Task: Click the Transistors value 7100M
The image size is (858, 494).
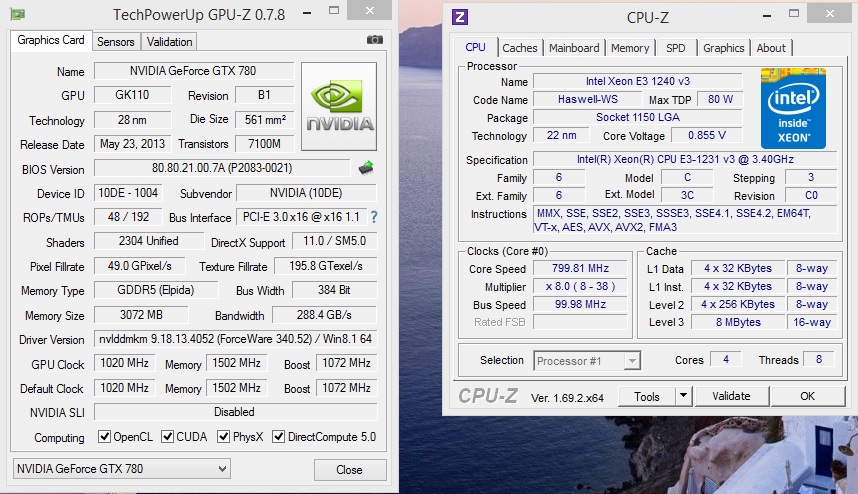Action: click(x=265, y=144)
